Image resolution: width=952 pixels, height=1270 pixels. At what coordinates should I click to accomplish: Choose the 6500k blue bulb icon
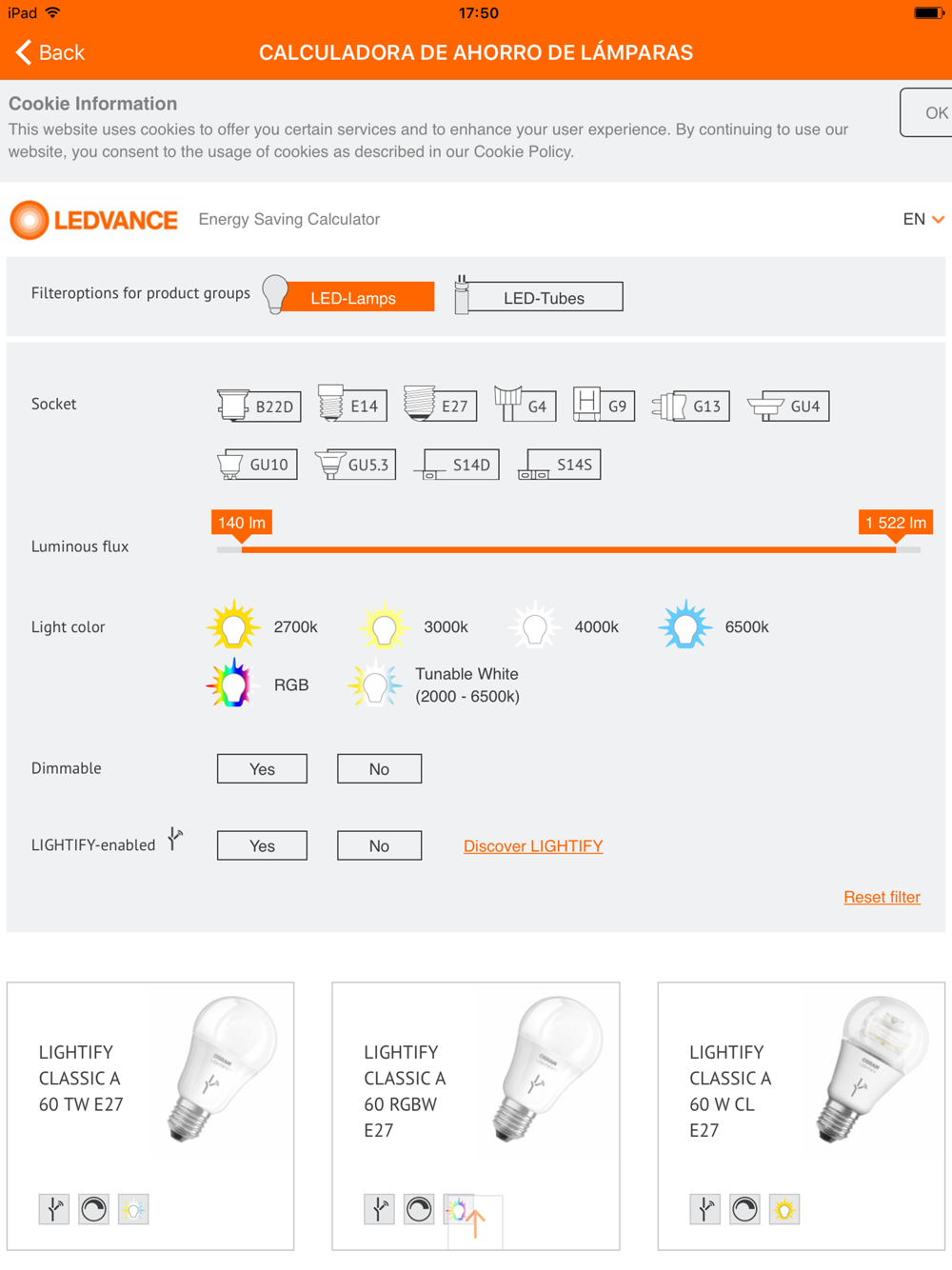point(684,626)
